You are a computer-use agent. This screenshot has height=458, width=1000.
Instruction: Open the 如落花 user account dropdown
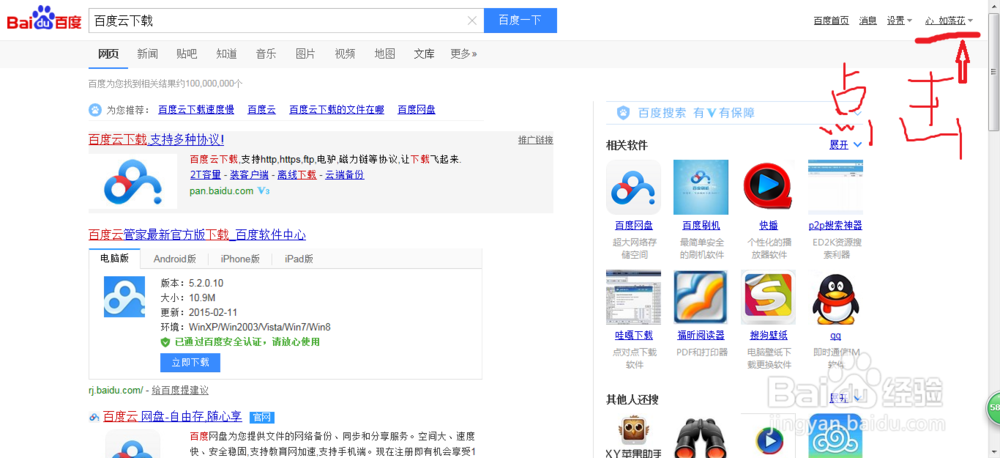click(949, 20)
